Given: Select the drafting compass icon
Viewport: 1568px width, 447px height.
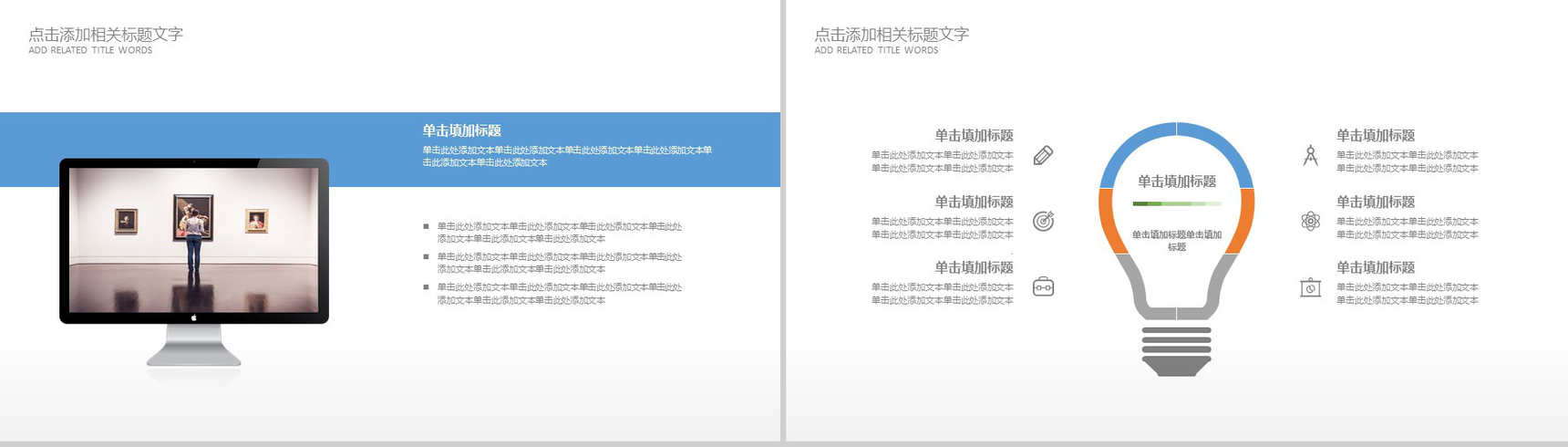Looking at the screenshot, I should (1310, 156).
